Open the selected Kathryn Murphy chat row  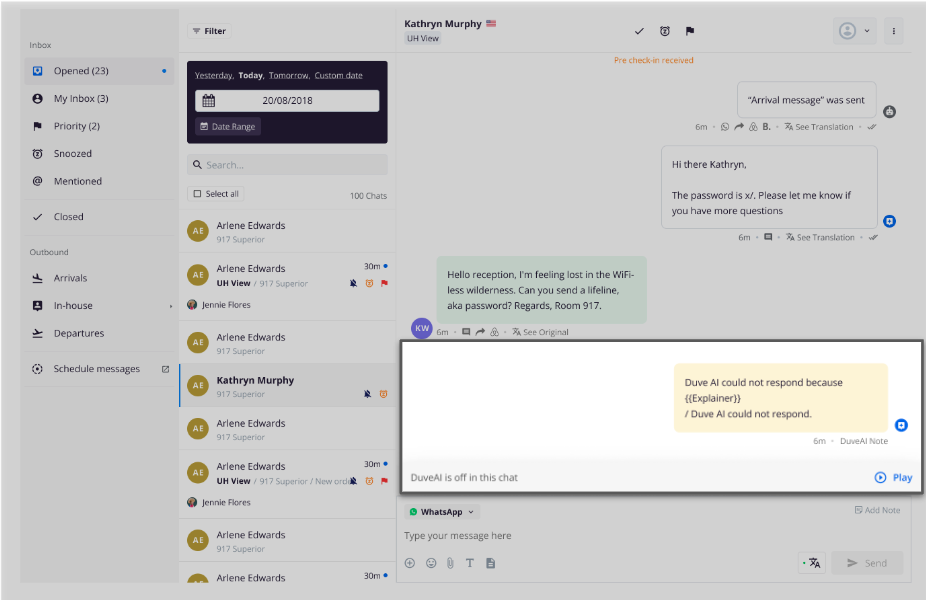(x=287, y=386)
